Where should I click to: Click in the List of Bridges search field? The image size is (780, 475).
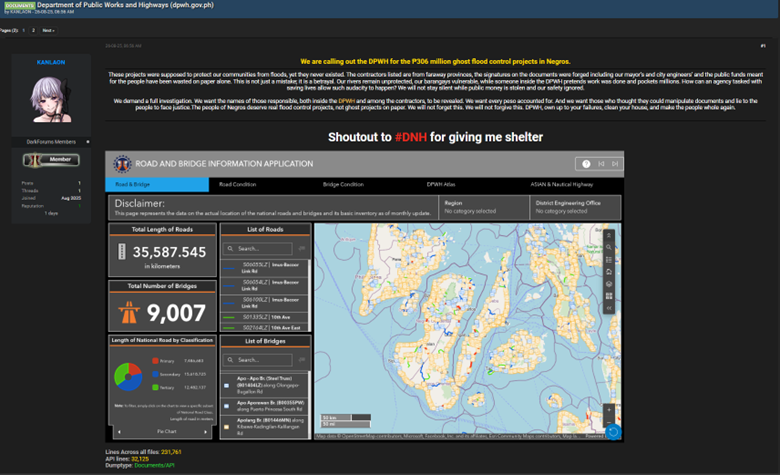tap(258, 360)
